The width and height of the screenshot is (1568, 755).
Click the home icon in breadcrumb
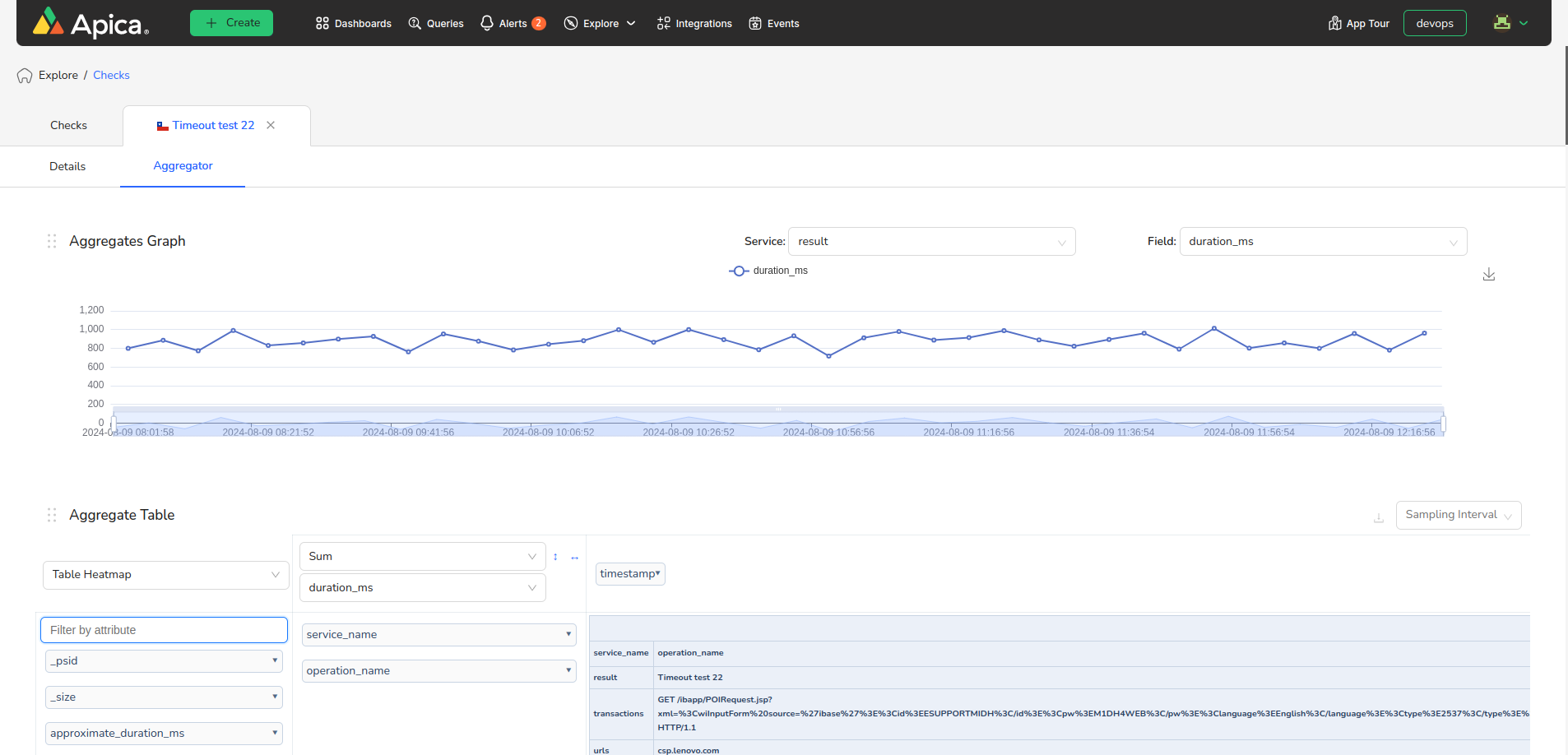click(25, 76)
